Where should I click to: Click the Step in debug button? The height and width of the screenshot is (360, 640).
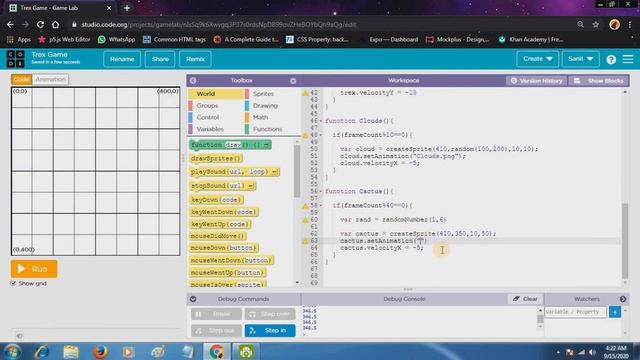point(270,331)
